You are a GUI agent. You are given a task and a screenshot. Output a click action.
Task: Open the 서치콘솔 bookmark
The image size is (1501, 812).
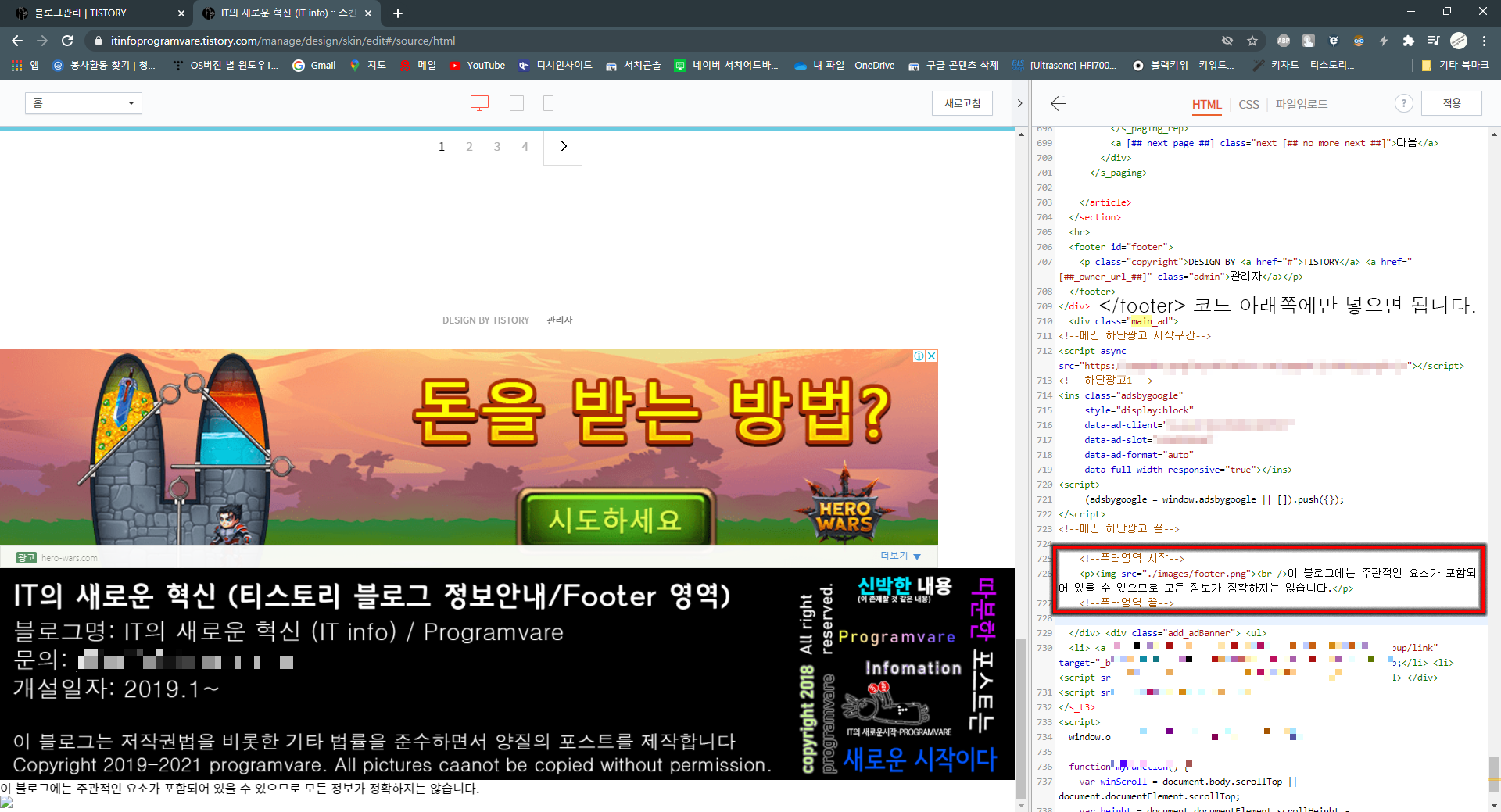pos(634,66)
